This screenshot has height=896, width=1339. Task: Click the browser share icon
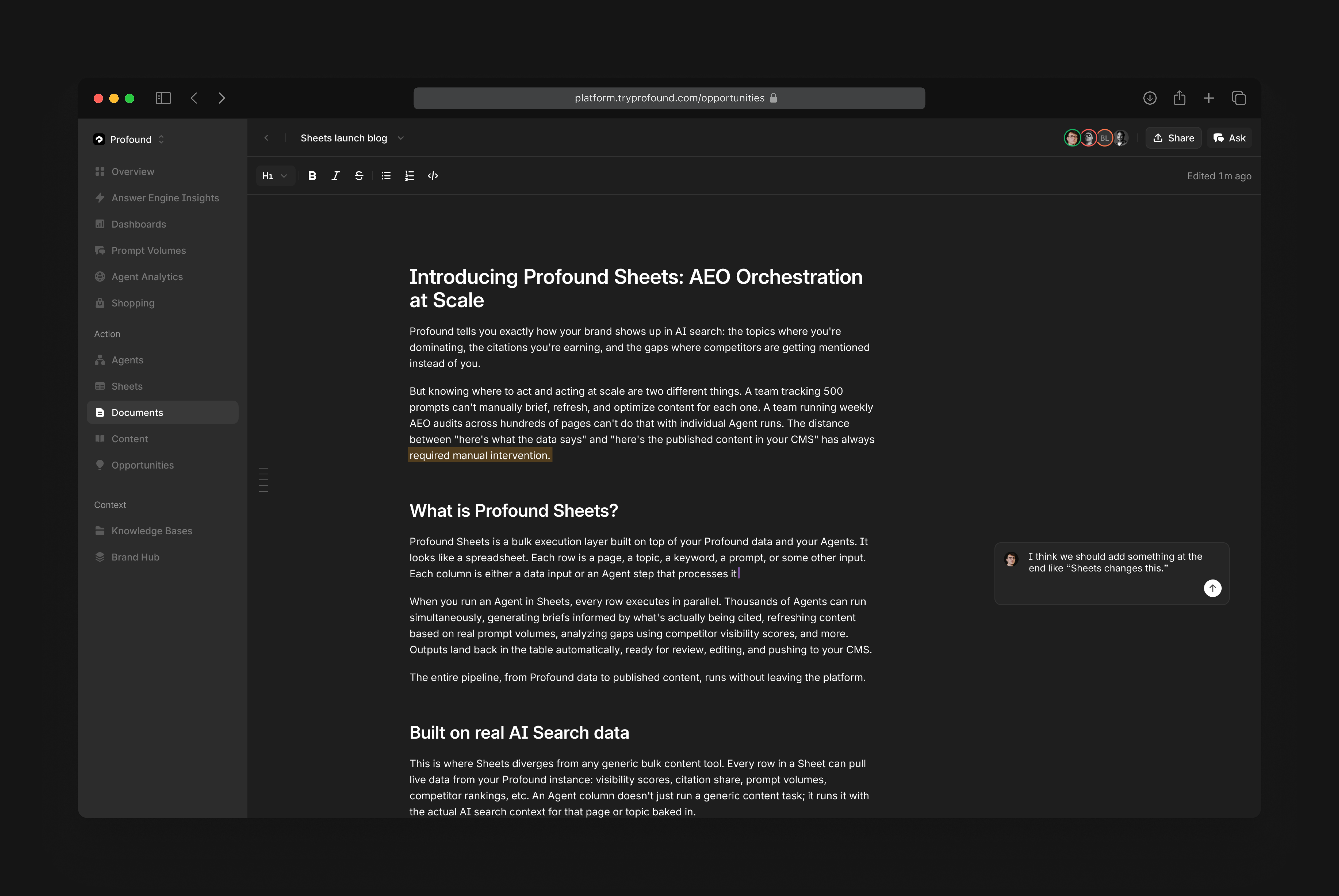[1180, 98]
